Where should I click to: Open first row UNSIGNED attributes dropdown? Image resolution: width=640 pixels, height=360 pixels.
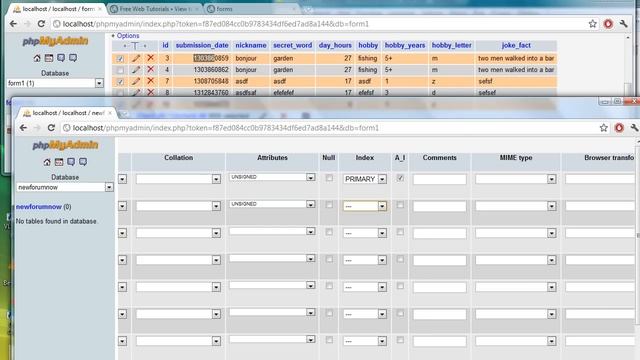tap(272, 177)
